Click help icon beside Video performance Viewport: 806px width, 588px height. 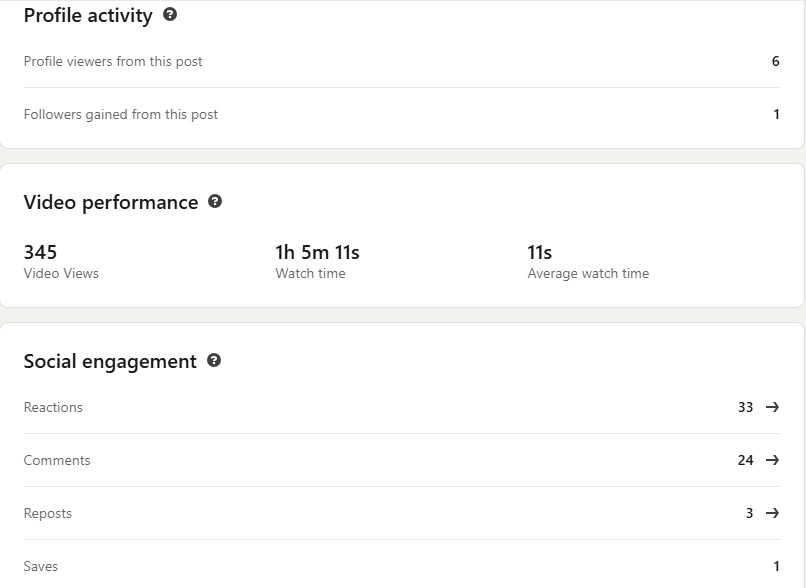[x=215, y=202]
